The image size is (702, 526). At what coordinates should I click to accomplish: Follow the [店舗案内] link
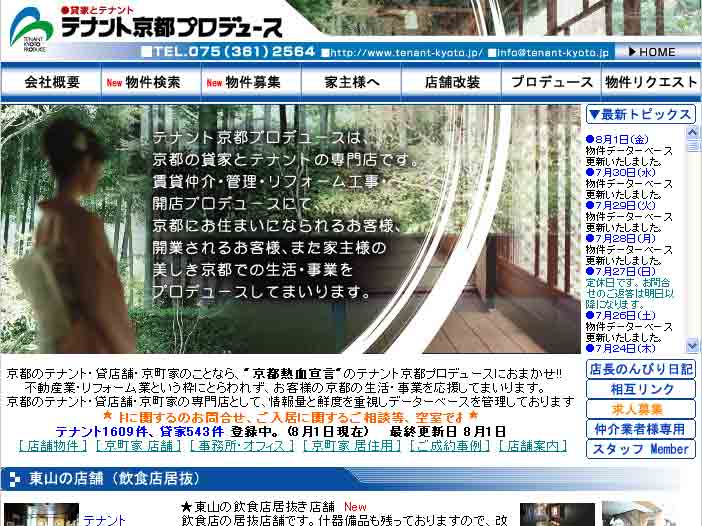[x=533, y=446]
